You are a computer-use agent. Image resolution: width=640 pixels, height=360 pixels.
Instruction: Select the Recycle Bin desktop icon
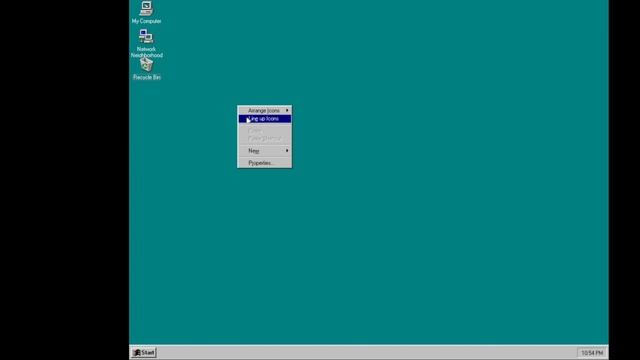coord(146,69)
